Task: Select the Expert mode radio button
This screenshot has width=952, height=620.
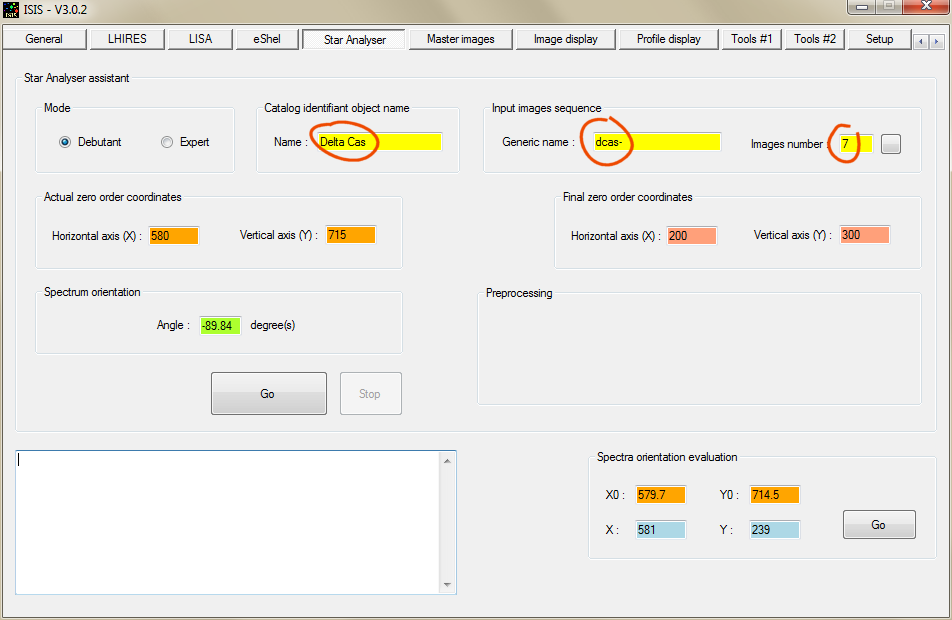Action: click(x=167, y=142)
